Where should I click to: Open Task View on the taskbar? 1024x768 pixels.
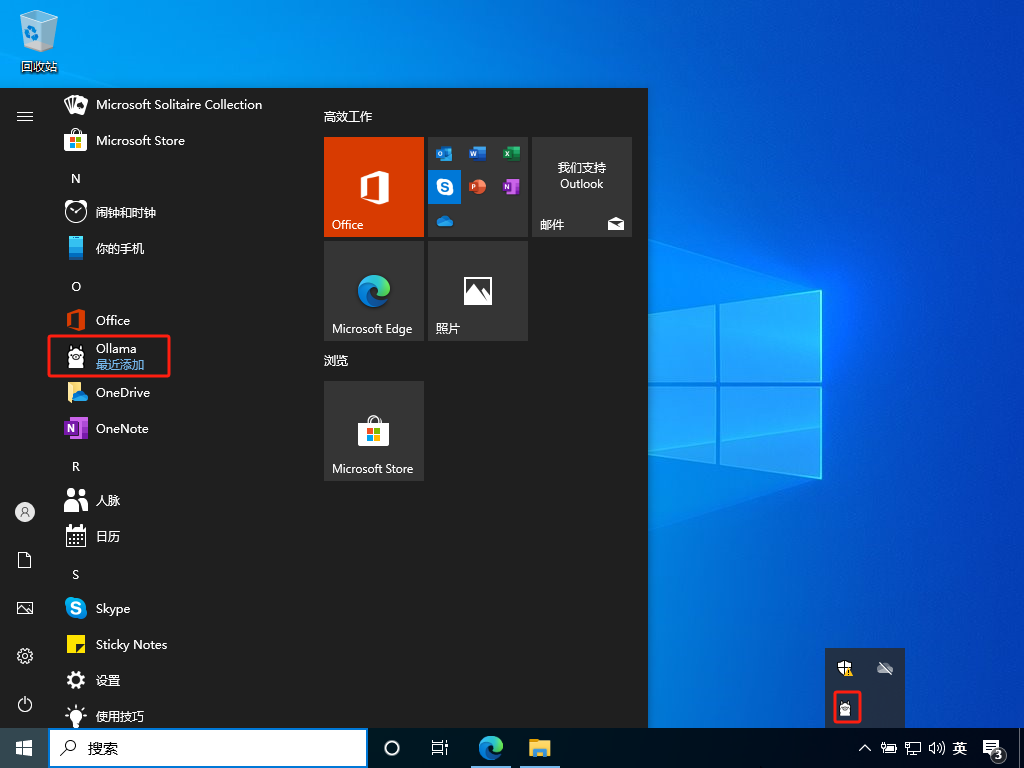pos(440,748)
